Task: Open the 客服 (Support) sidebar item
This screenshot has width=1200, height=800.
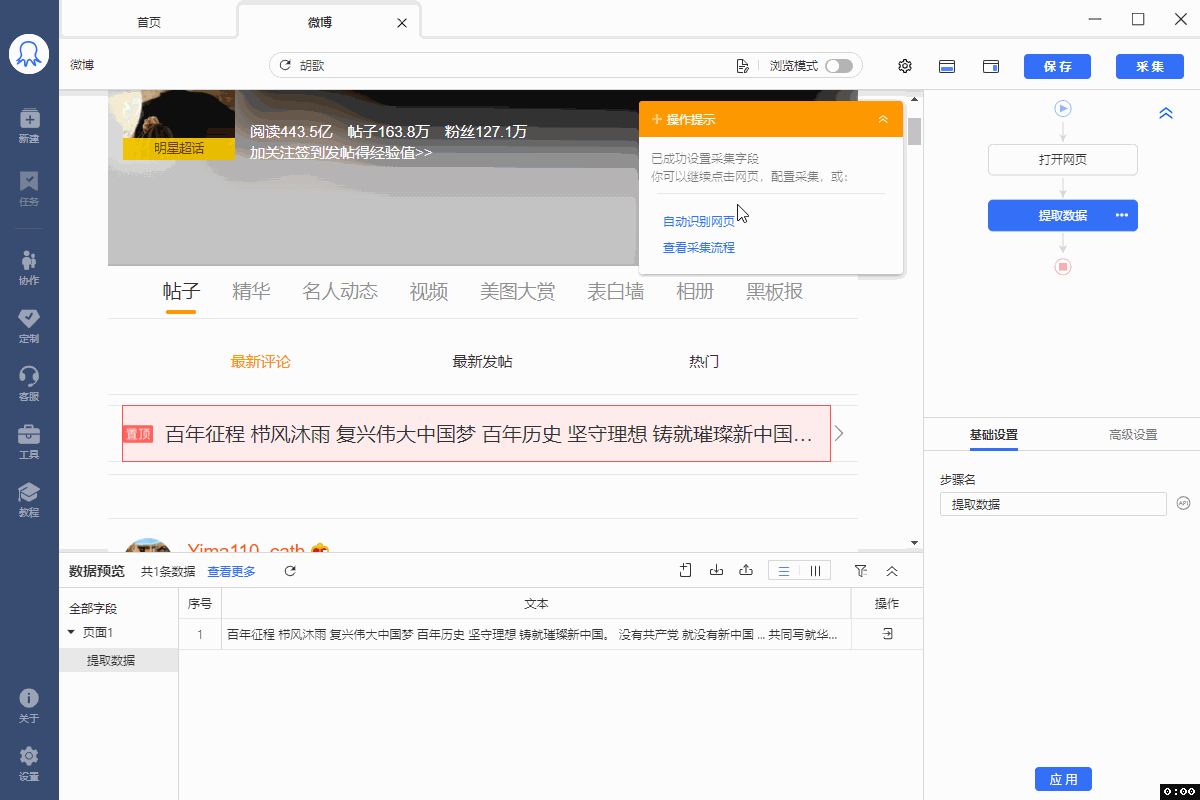Action: pos(29,383)
